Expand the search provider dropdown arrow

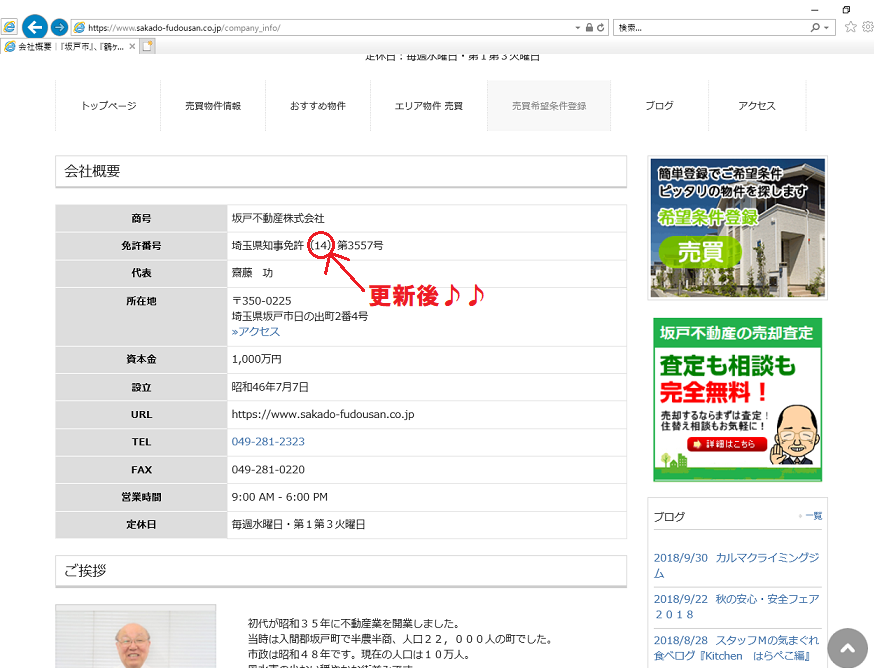point(827,27)
